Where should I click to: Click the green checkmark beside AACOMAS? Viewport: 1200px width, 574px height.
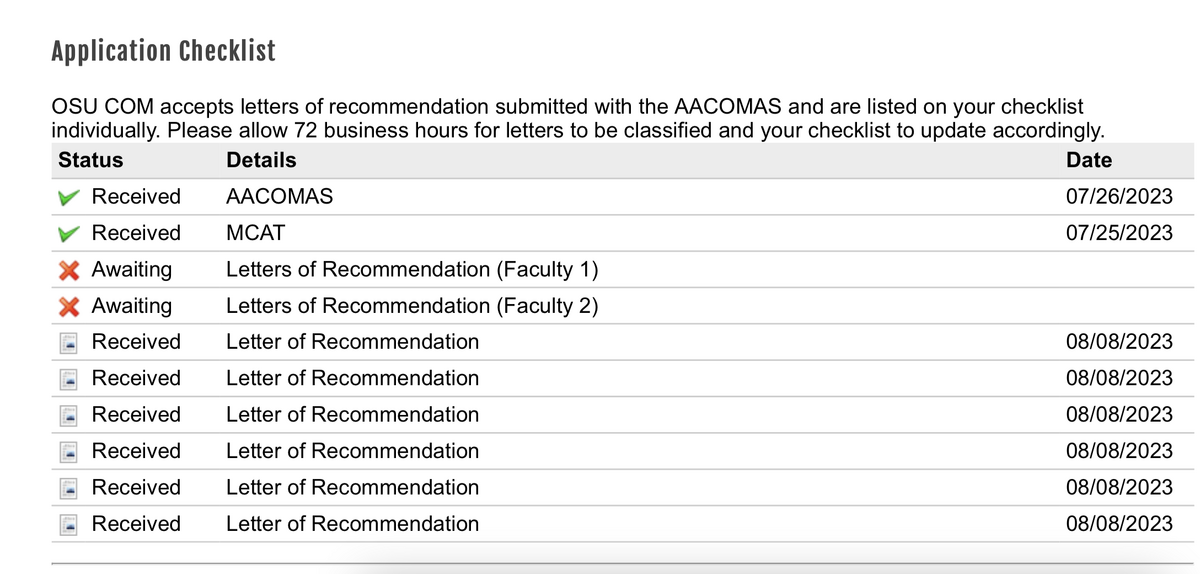click(x=69, y=197)
